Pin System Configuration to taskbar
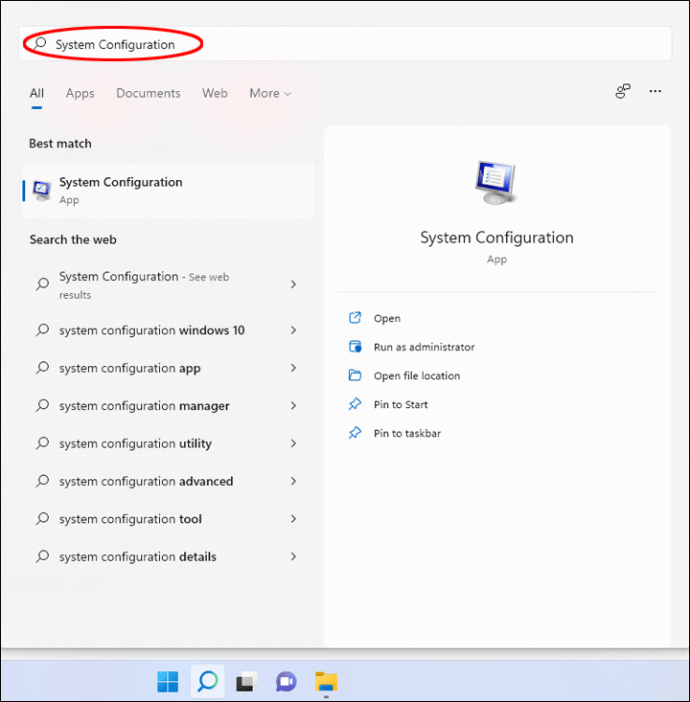Image resolution: width=690 pixels, height=702 pixels. point(407,434)
